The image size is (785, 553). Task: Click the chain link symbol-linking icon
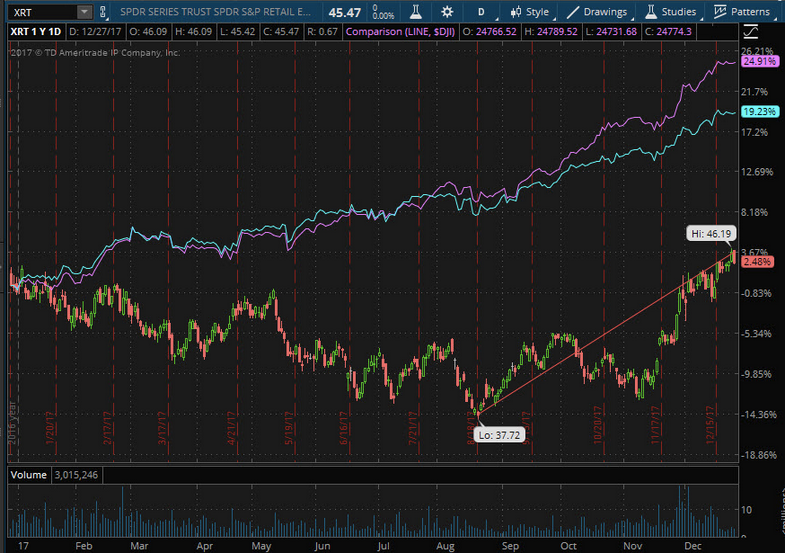coord(103,12)
